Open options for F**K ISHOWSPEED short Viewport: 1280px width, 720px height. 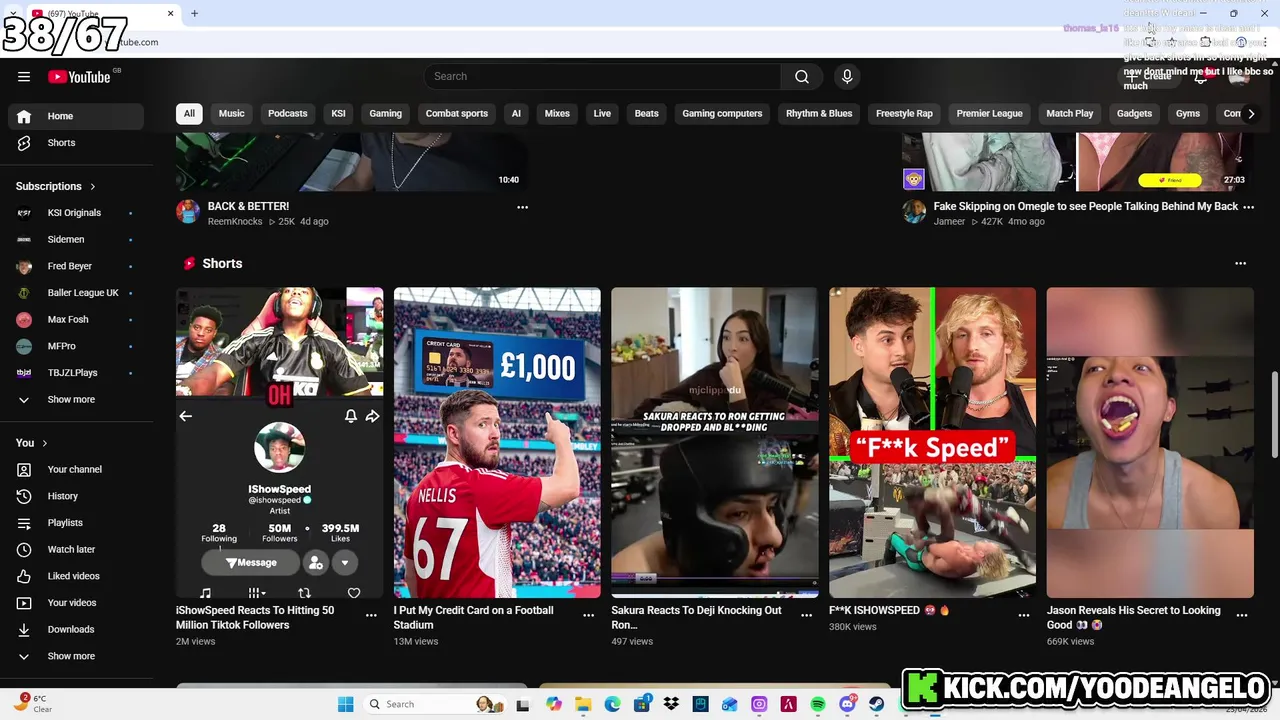pos(1024,616)
